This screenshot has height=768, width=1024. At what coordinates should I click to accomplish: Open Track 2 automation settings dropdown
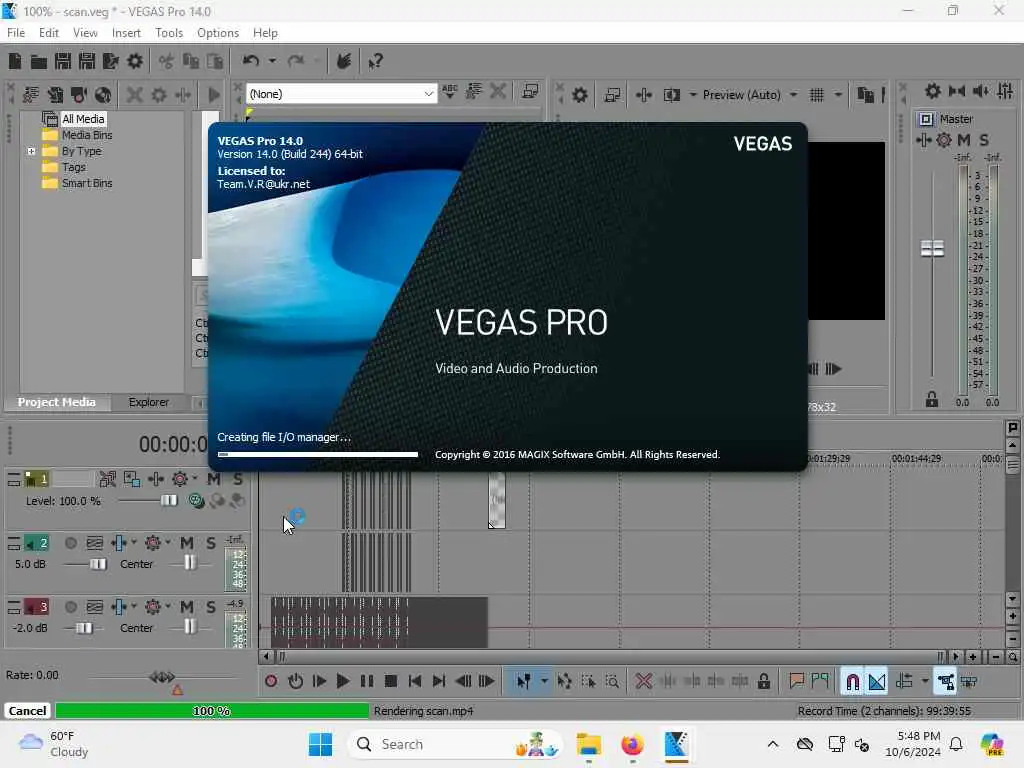168,543
